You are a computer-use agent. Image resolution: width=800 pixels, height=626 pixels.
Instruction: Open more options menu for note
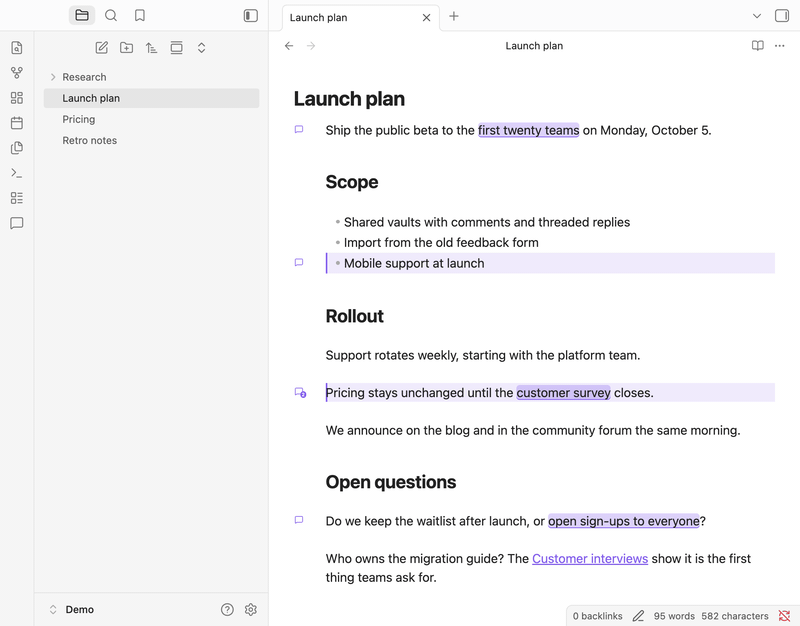click(780, 46)
